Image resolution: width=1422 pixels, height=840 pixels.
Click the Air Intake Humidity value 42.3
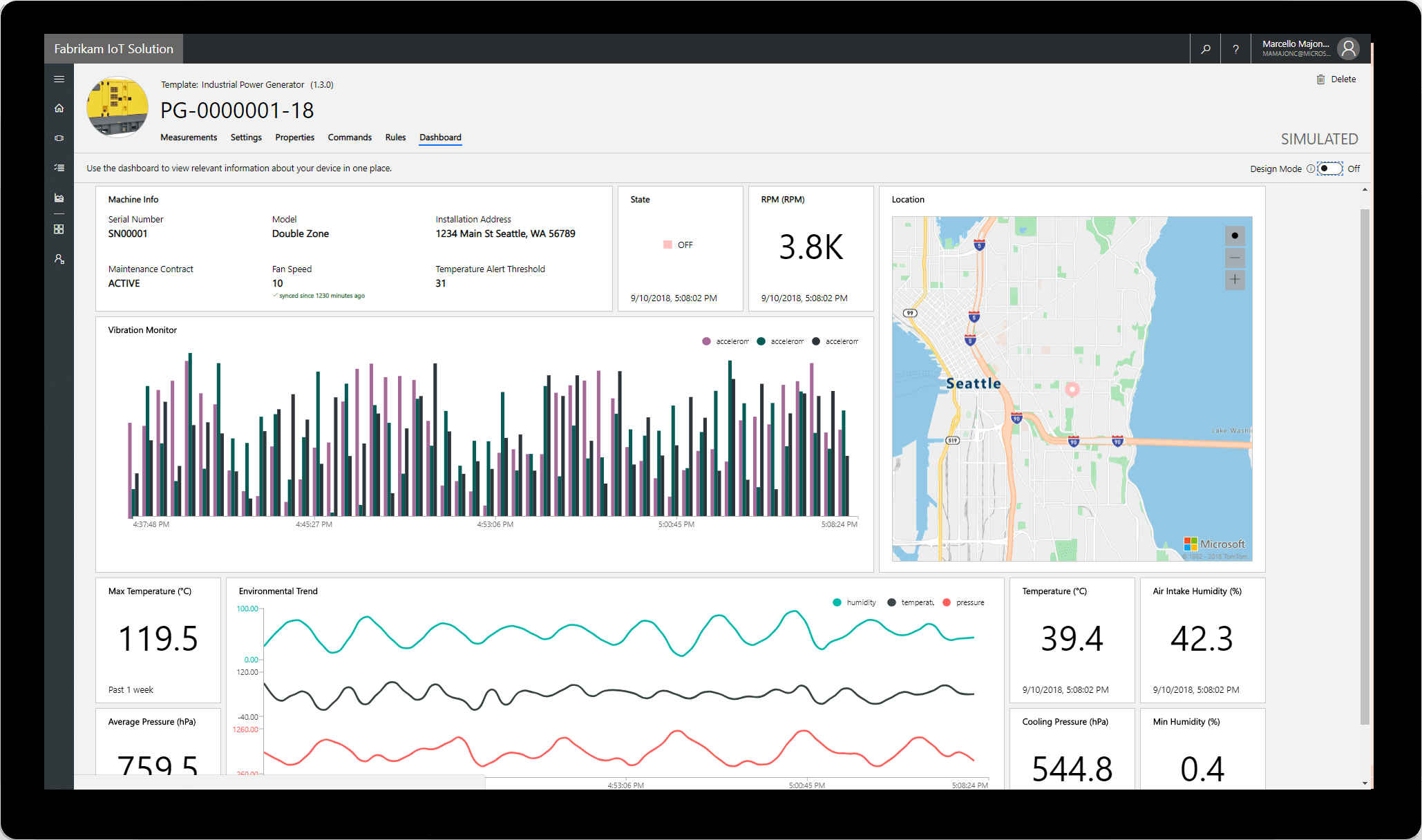click(1202, 638)
